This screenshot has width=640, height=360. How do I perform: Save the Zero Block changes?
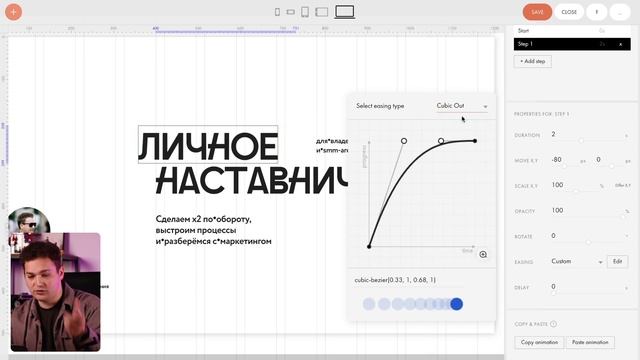(537, 12)
